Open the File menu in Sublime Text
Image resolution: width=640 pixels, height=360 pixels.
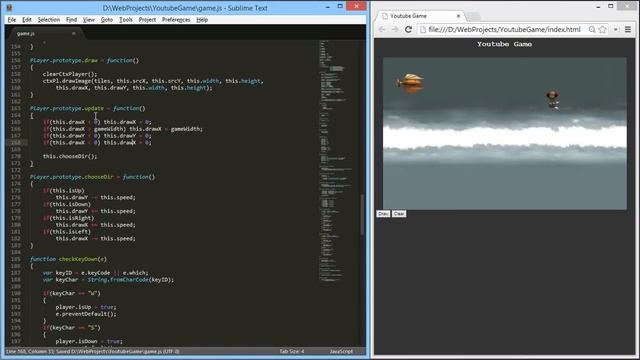click(12, 20)
